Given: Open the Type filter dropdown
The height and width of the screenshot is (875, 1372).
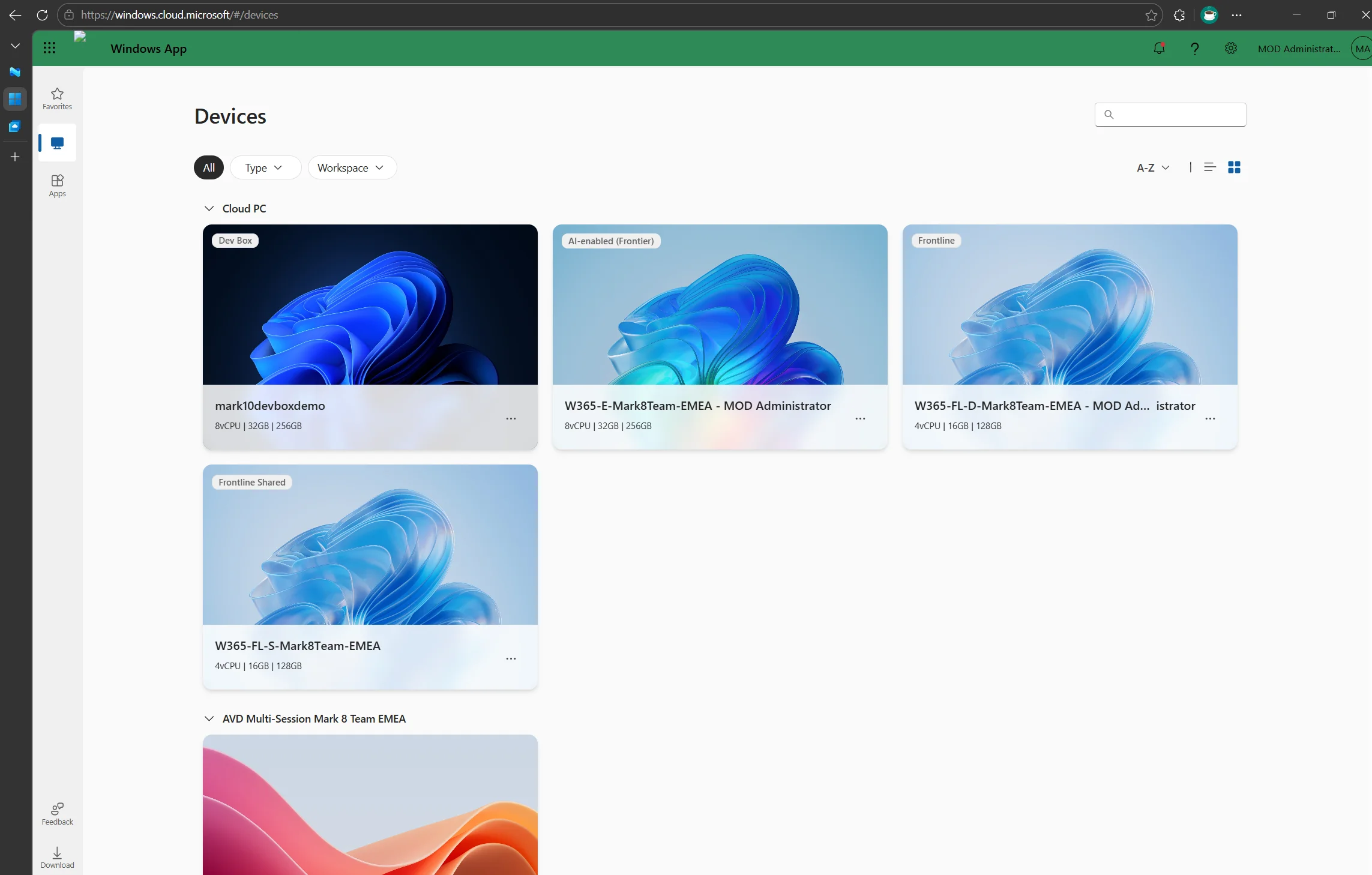Looking at the screenshot, I should pos(265,167).
